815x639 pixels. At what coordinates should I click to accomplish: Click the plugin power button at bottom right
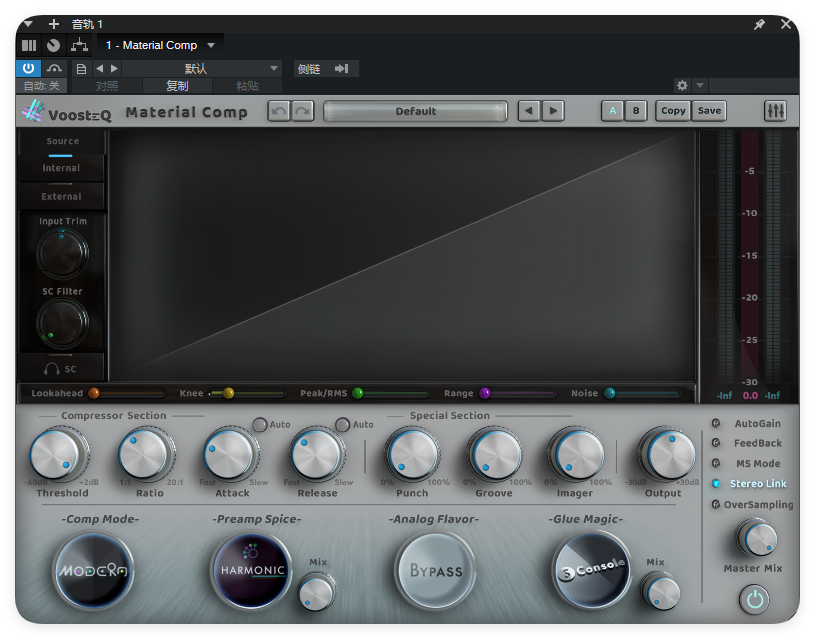(754, 599)
